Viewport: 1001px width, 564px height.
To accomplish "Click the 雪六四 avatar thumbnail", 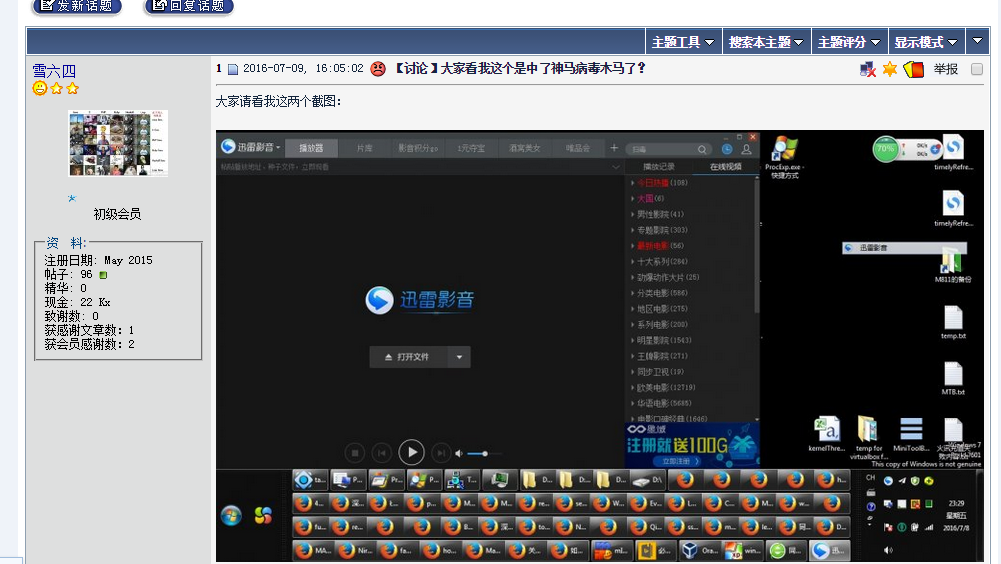I will tap(118, 143).
